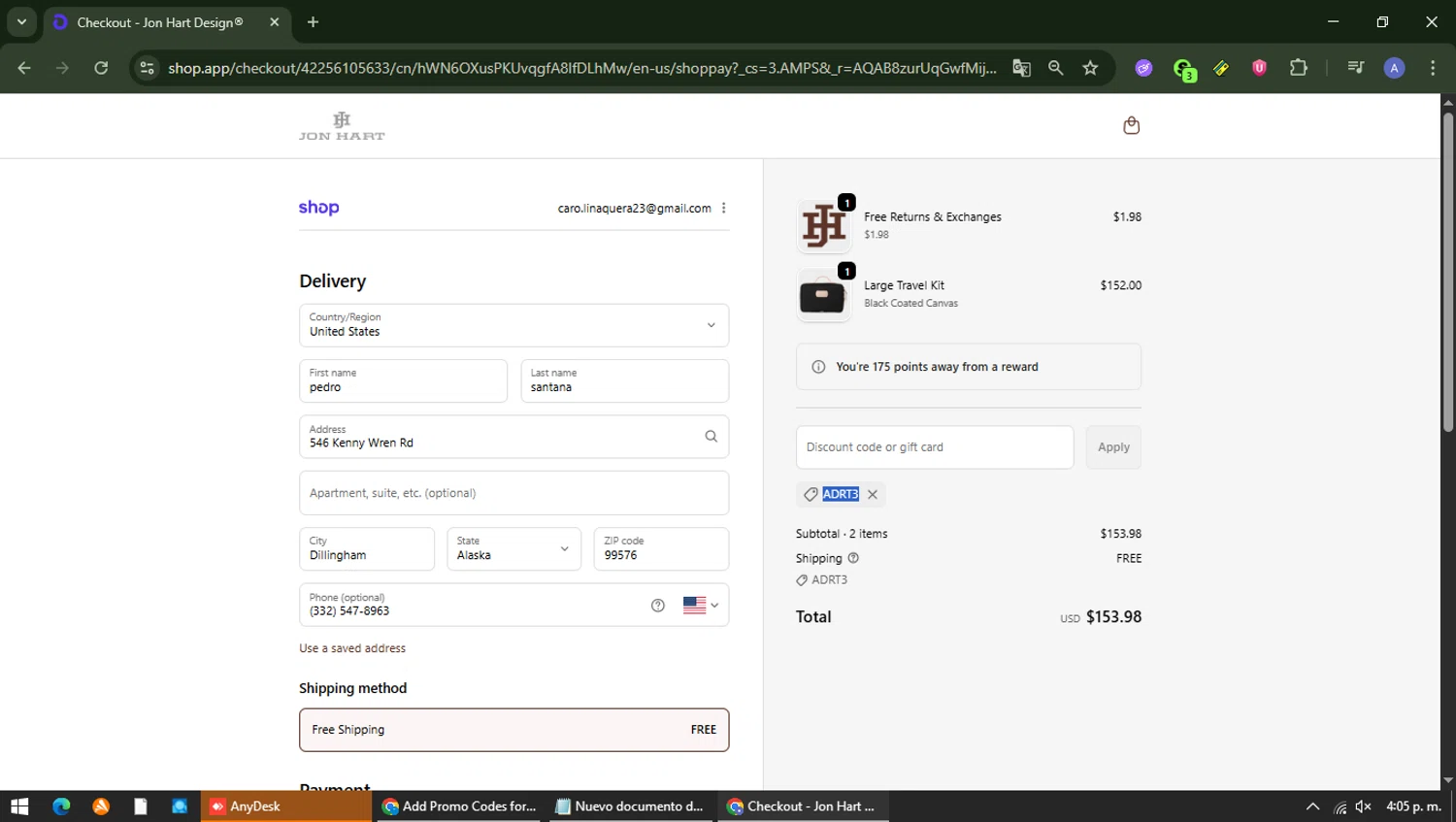Focus the Discount code or gift card field

[x=935, y=447]
